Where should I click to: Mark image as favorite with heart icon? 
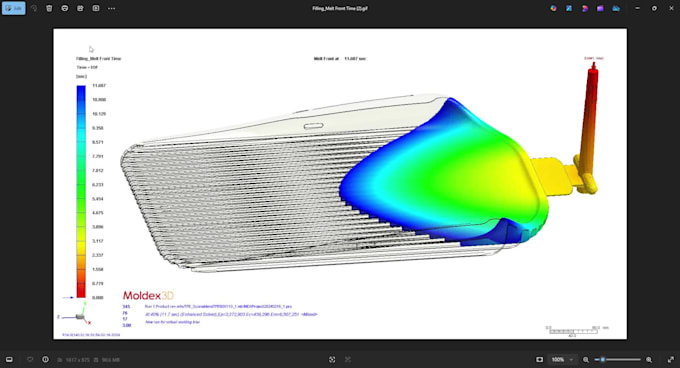(30, 359)
